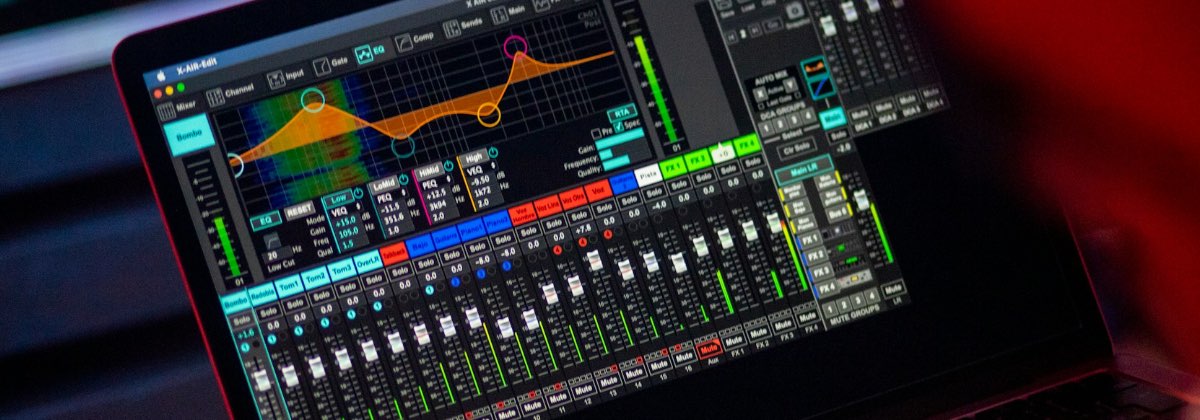
Task: Select the Bombo channel name button
Action: (x=188, y=134)
